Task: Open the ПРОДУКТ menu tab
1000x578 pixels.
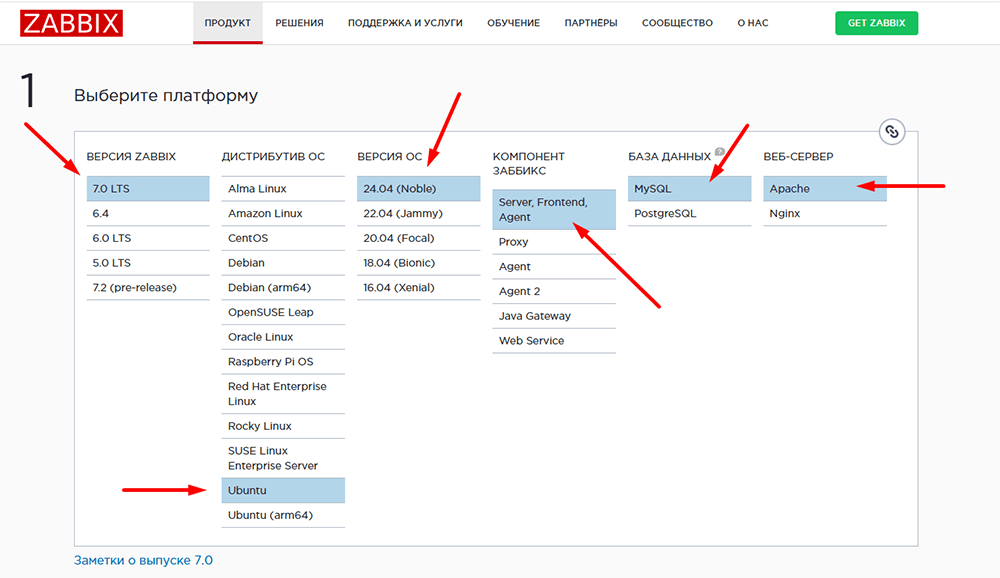Action: click(x=228, y=23)
